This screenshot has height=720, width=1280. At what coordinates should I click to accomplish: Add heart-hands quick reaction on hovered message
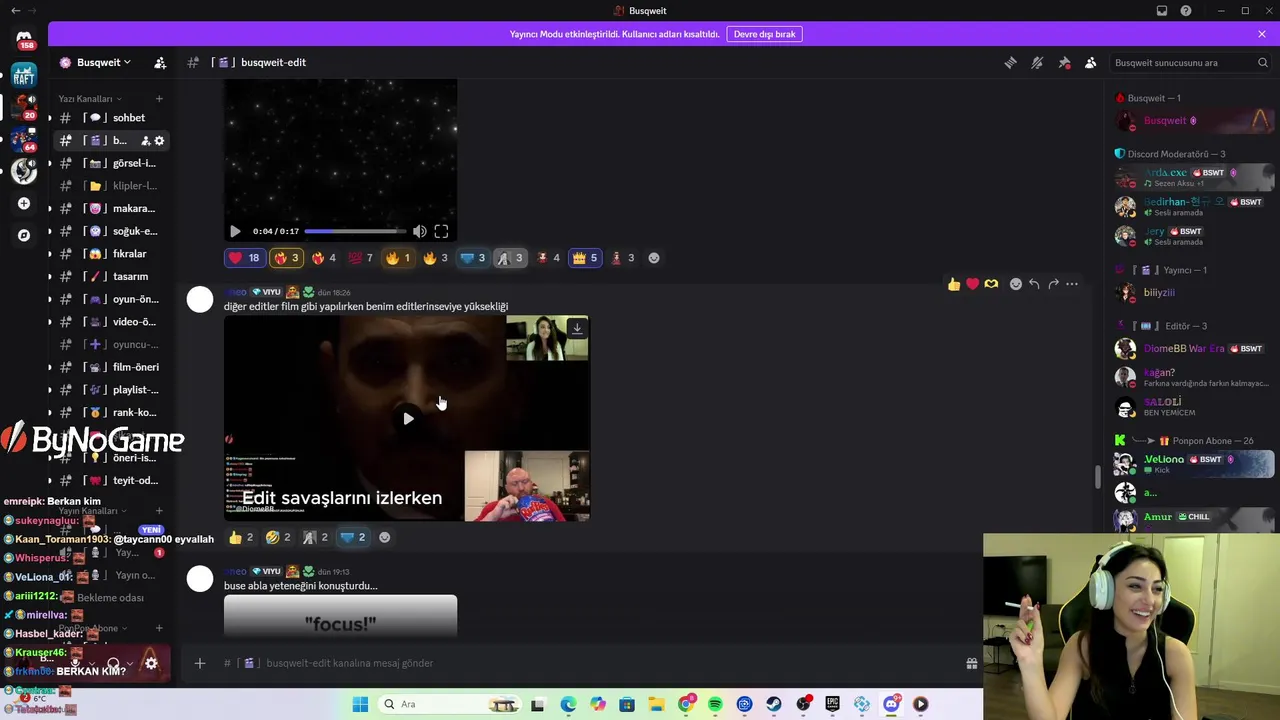pos(991,284)
